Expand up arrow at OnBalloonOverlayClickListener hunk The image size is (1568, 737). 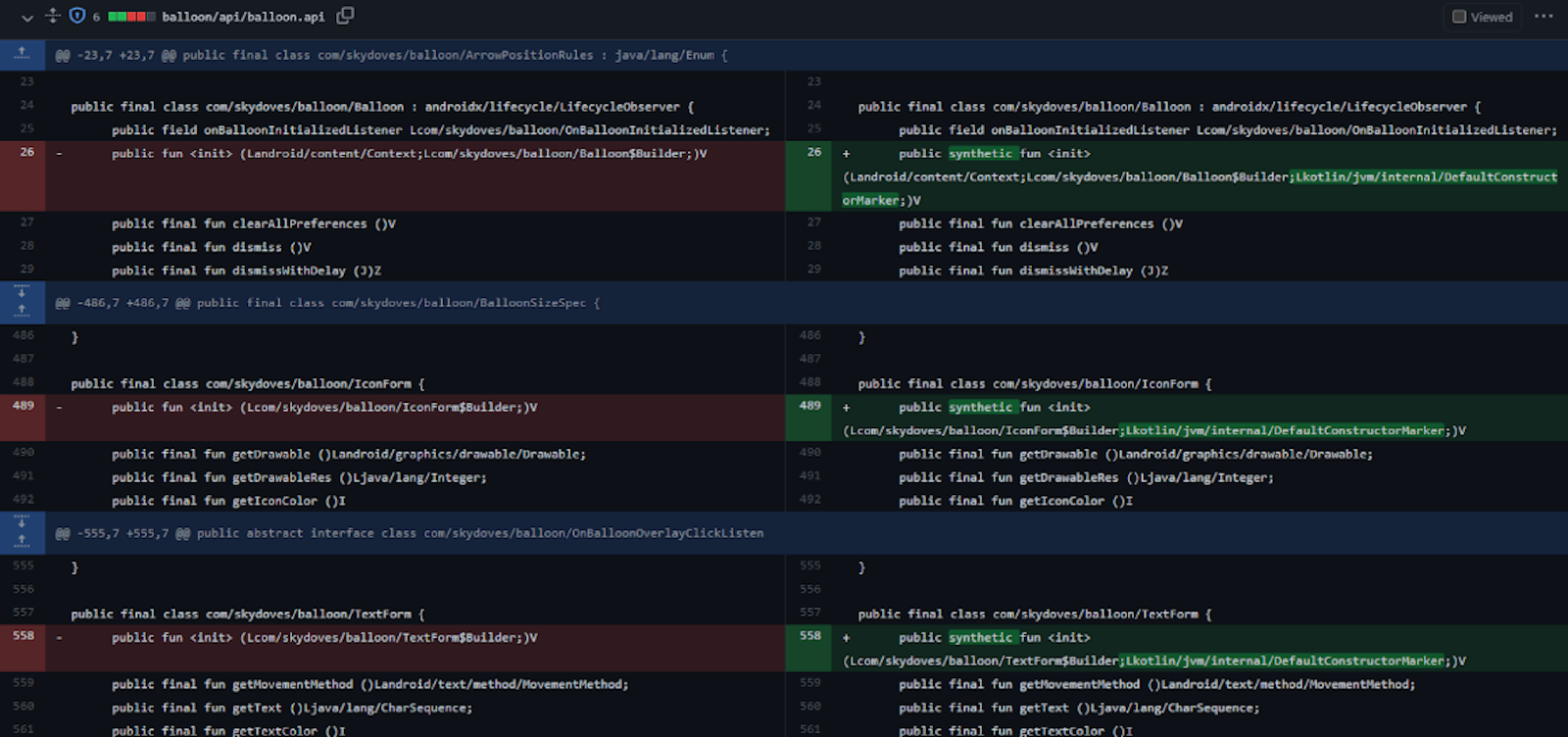[22, 541]
